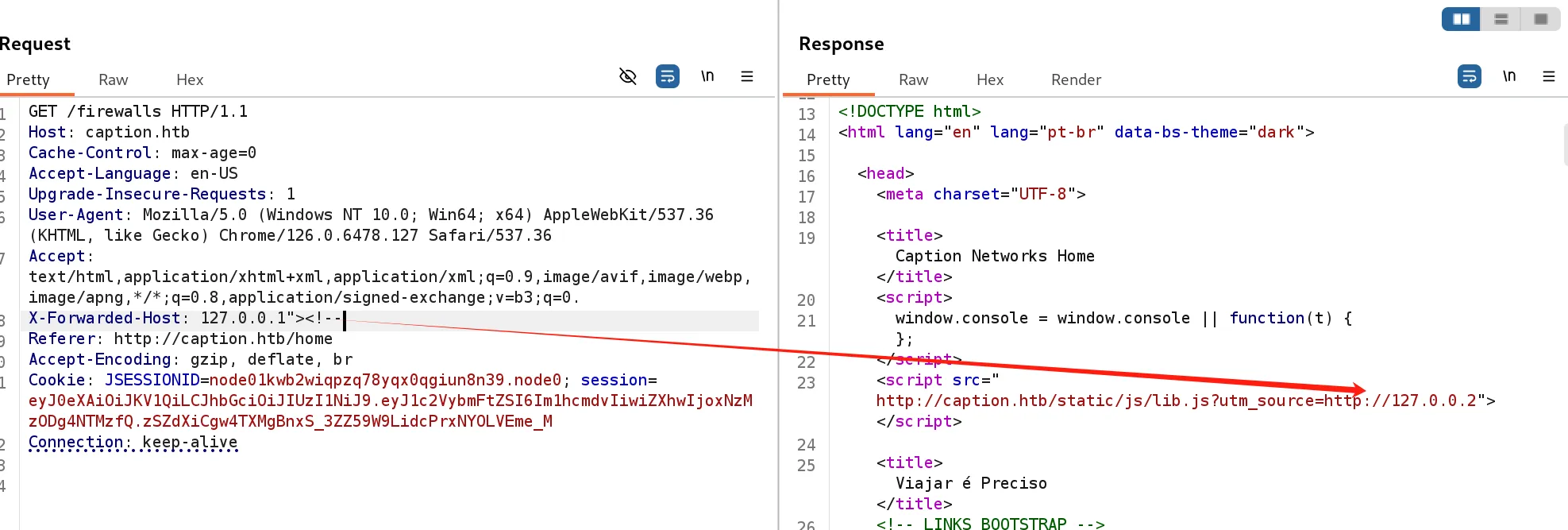Click the Cache-Control: max-age=0 header
The image size is (1568, 530).
click(x=142, y=153)
